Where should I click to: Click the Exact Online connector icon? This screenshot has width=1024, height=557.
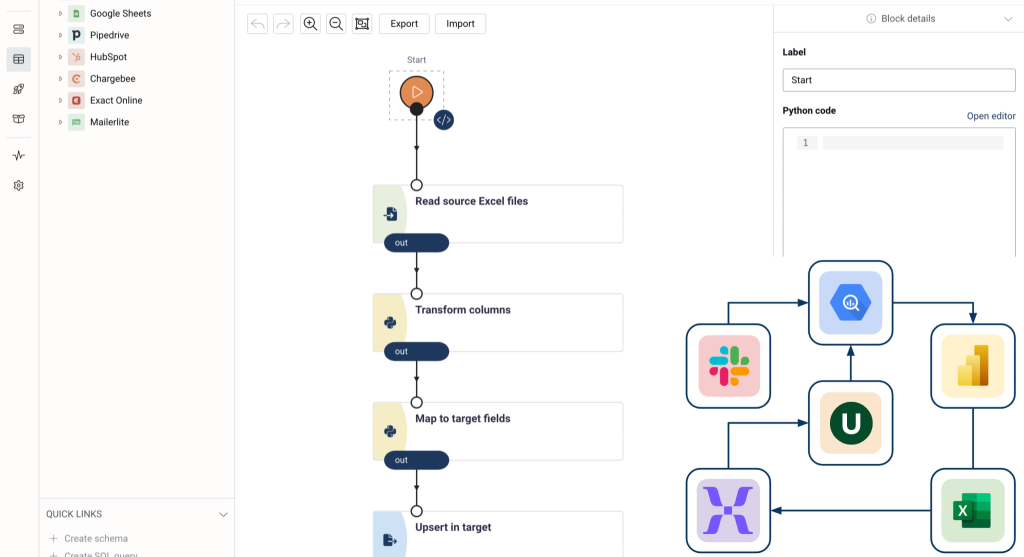tap(76, 100)
